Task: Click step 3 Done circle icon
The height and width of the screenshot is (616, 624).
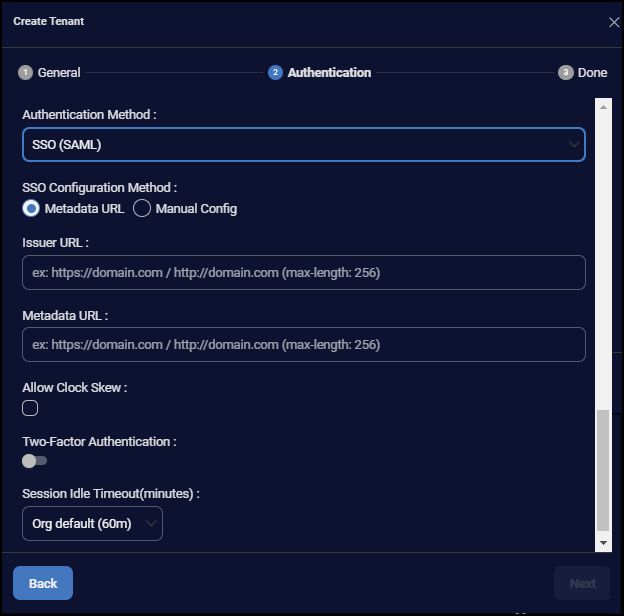Action: tap(566, 73)
